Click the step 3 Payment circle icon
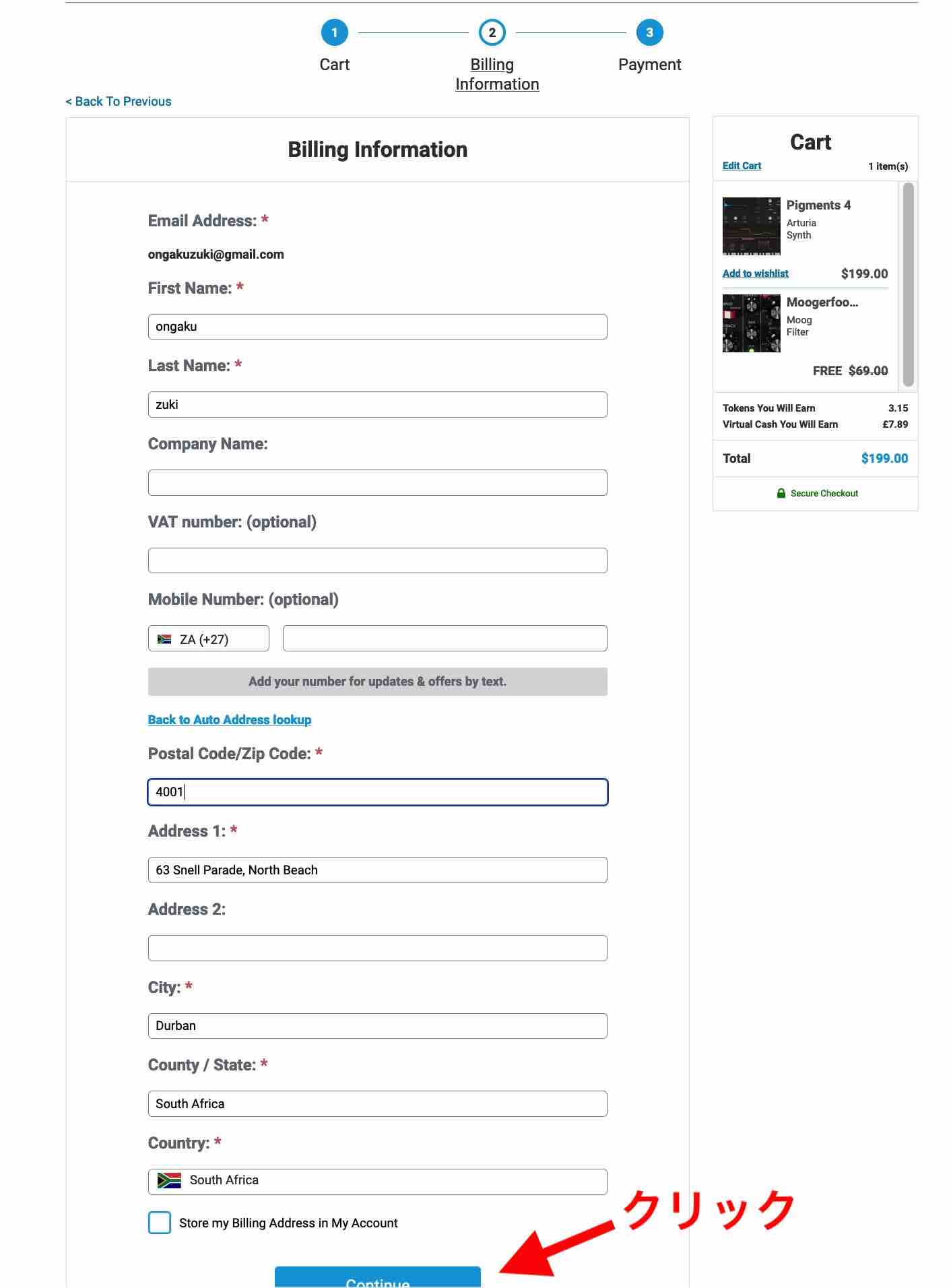This screenshot has height=1288, width=951. point(649,32)
